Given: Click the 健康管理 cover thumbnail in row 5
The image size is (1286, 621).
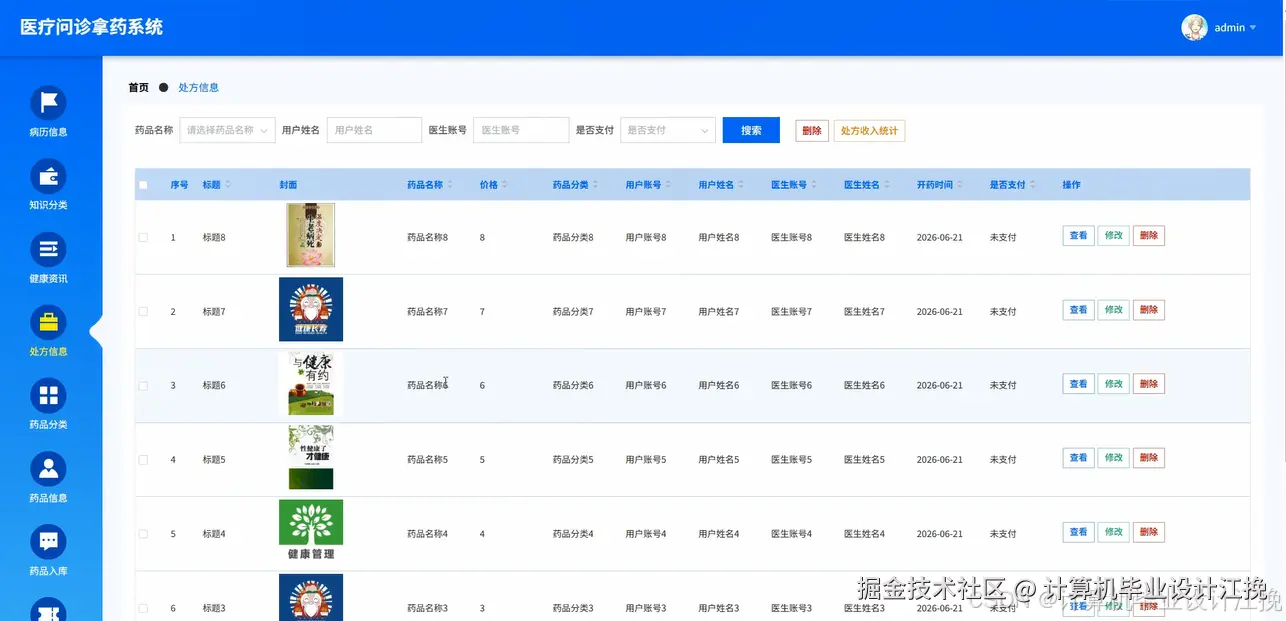Looking at the screenshot, I should click(x=310, y=533).
